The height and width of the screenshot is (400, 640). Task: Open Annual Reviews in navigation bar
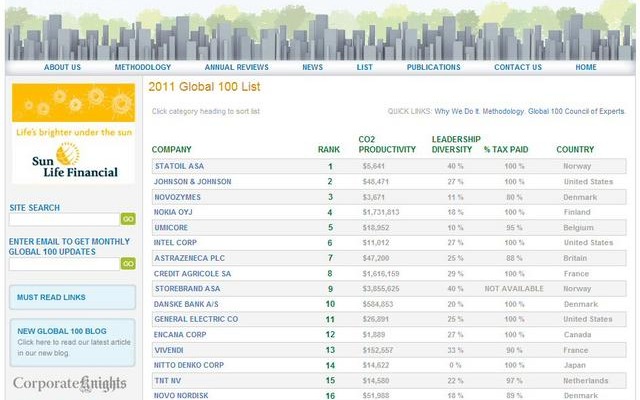coord(236,67)
